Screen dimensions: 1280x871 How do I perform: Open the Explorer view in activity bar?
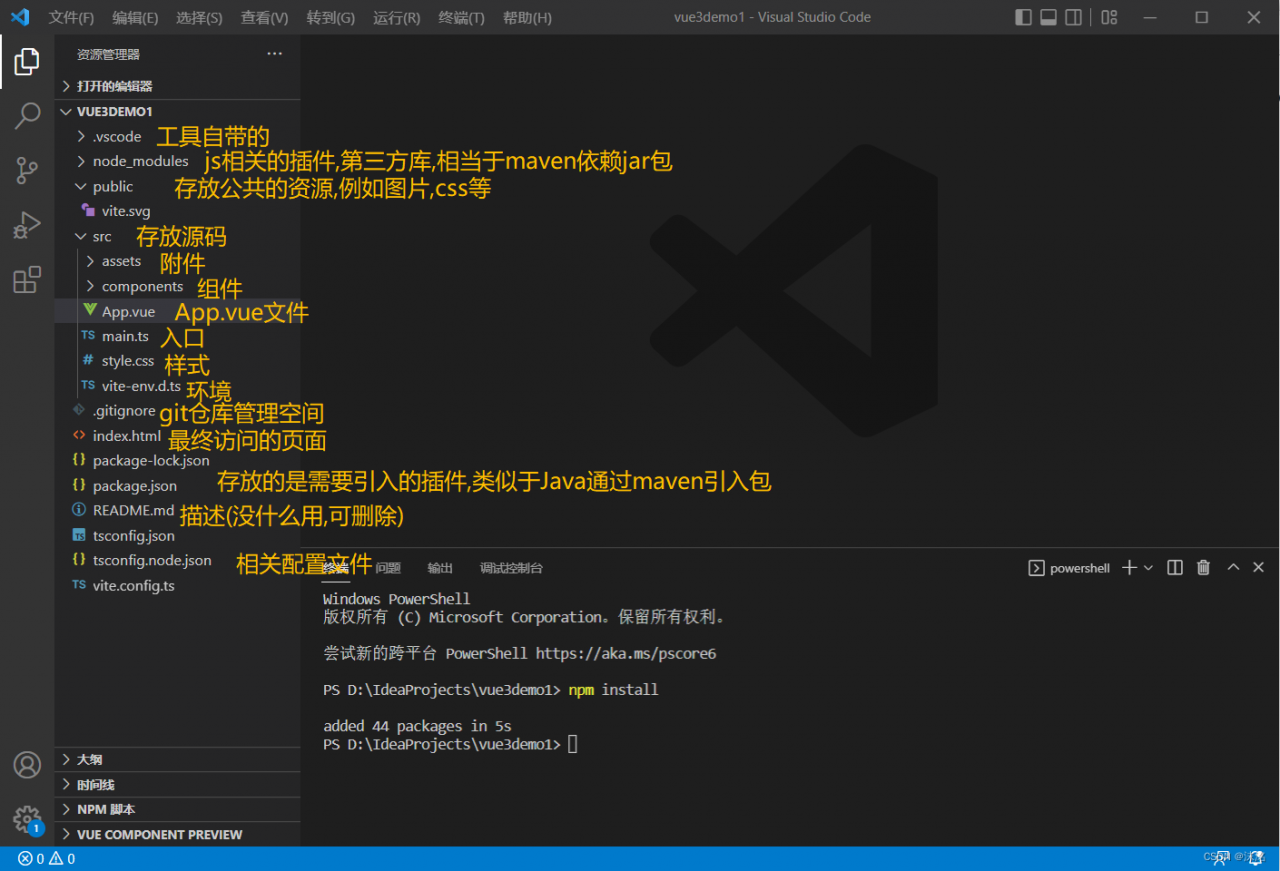pos(27,62)
